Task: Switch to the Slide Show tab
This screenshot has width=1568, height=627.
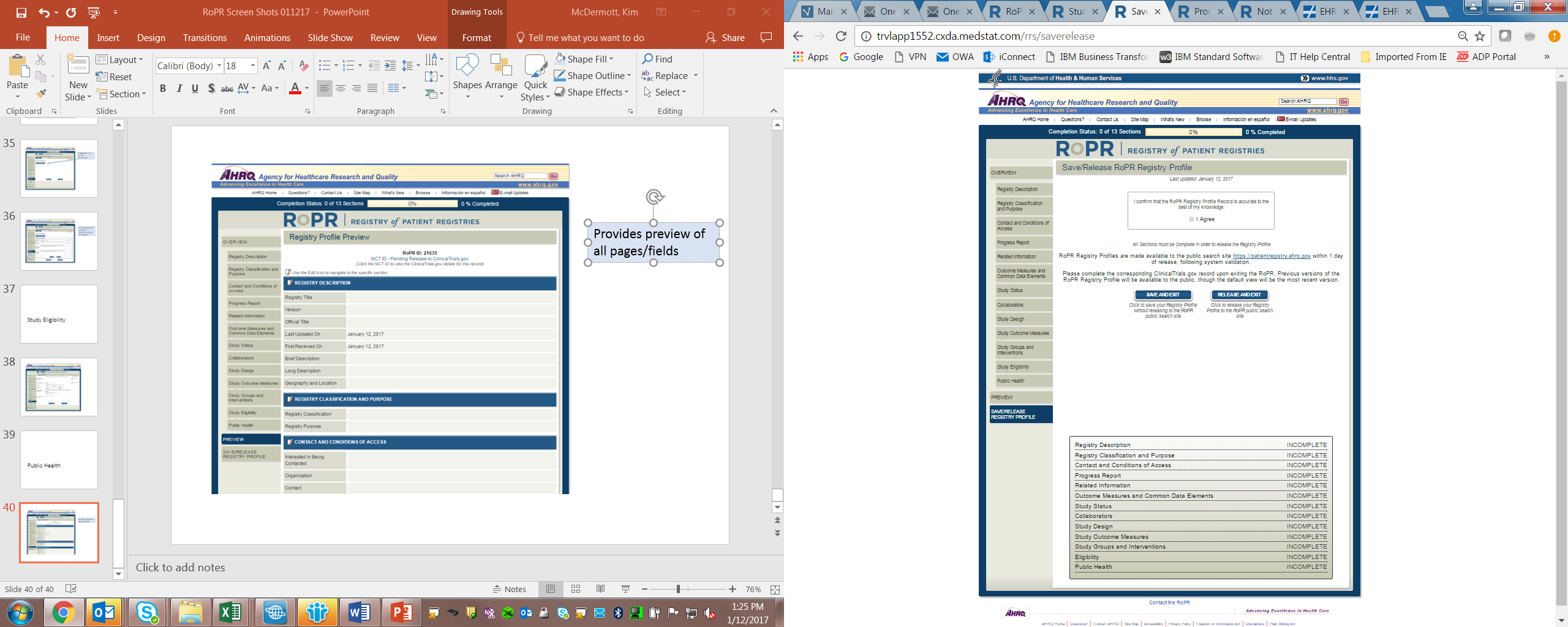Action: 330,38
